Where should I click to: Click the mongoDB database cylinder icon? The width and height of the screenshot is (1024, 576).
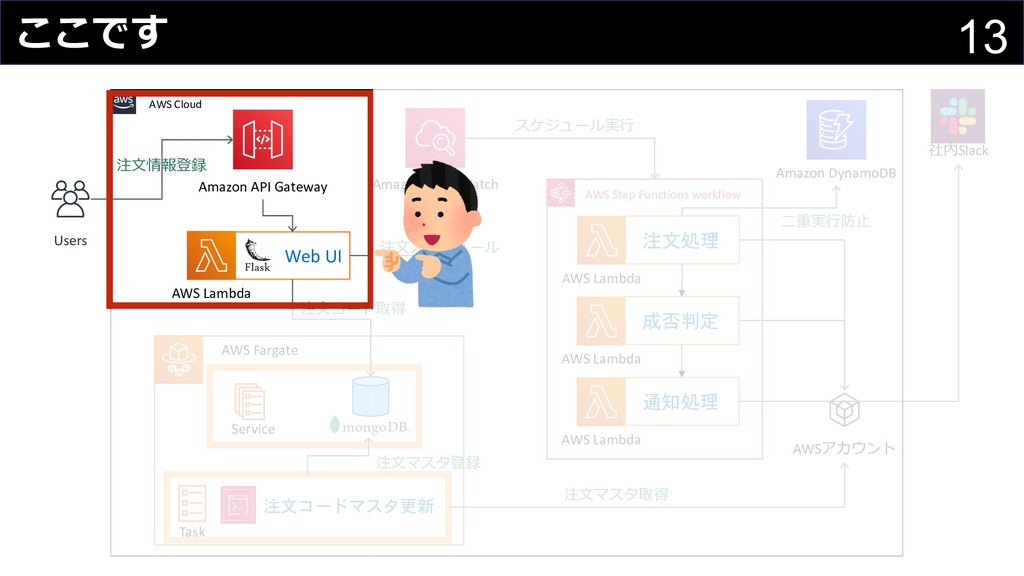(370, 396)
